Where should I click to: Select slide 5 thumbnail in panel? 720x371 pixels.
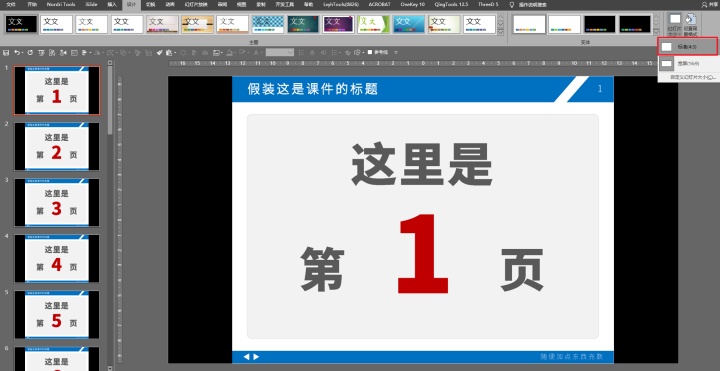pyautogui.click(x=56, y=315)
